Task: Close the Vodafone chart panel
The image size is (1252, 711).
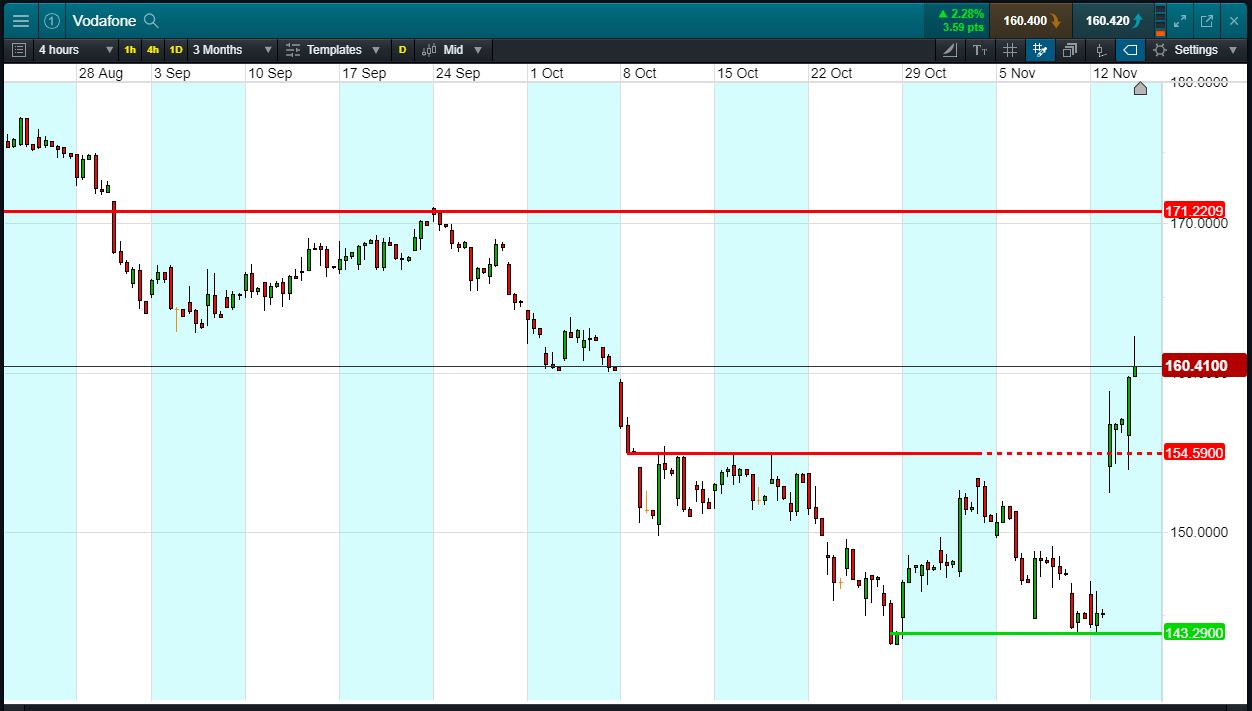Action: (1234, 20)
